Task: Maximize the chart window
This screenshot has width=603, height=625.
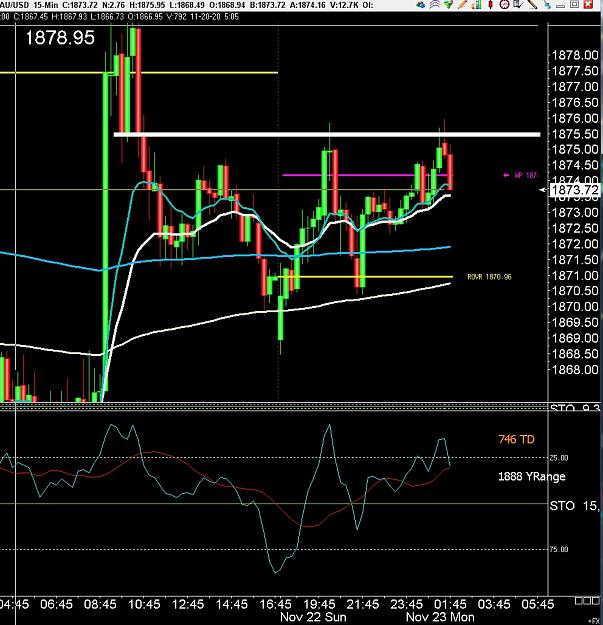Action: coord(574,5)
